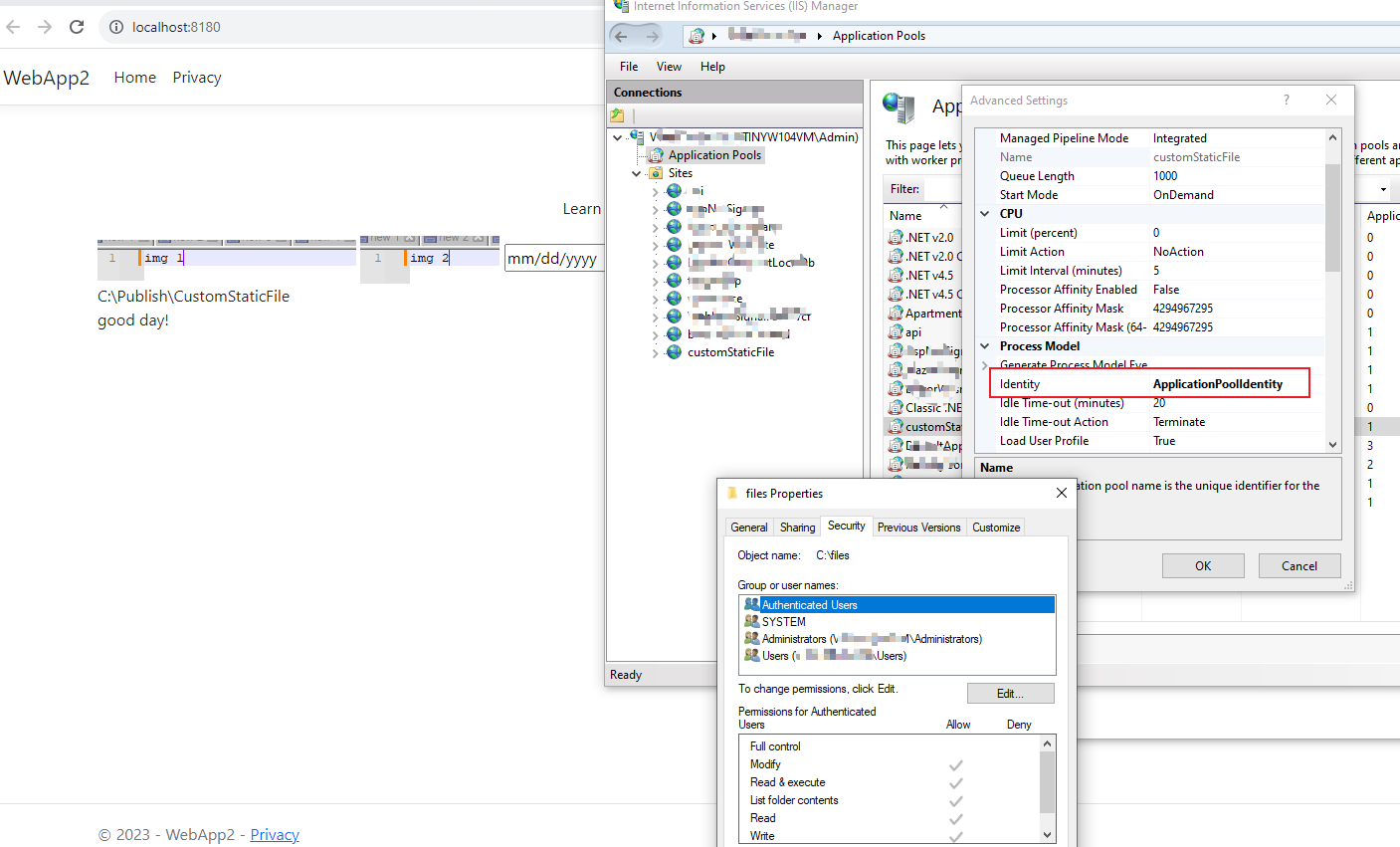Viewport: 1400px width, 847px height.
Task: Click the server node icon in Connections
Action: pos(637,137)
